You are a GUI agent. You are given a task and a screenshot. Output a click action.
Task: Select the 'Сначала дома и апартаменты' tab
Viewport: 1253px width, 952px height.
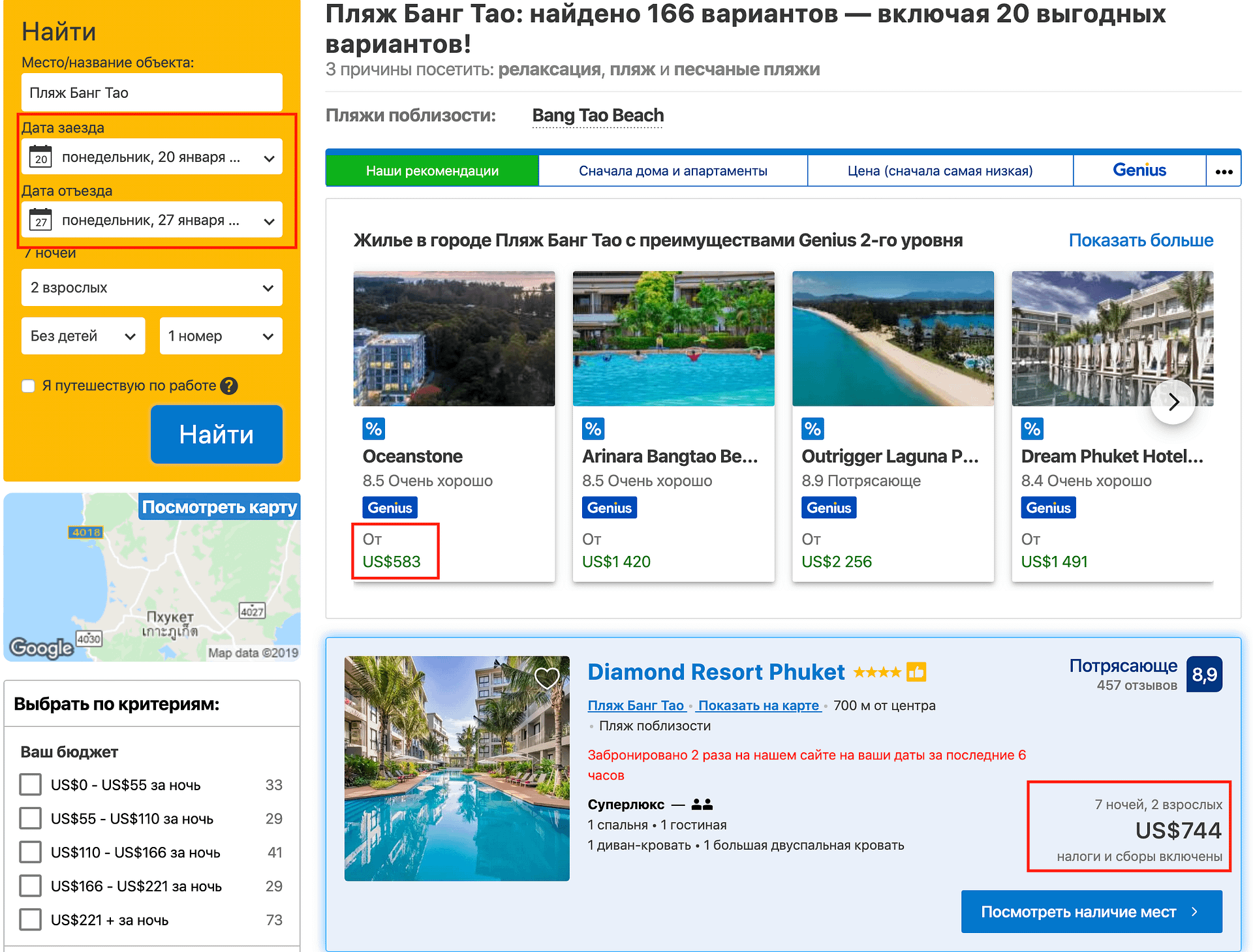coord(673,171)
